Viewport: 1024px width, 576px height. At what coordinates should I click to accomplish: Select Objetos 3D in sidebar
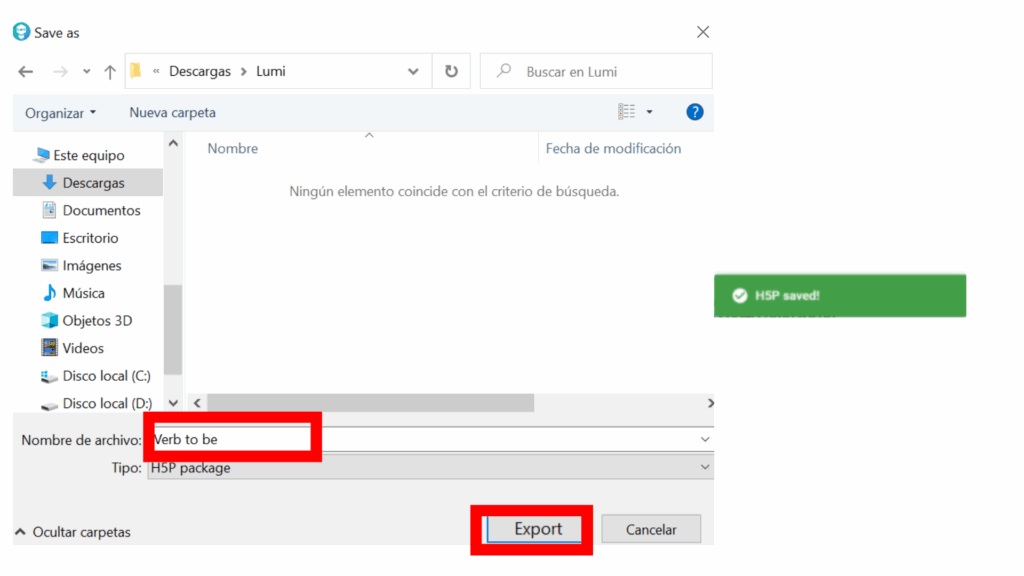(97, 321)
